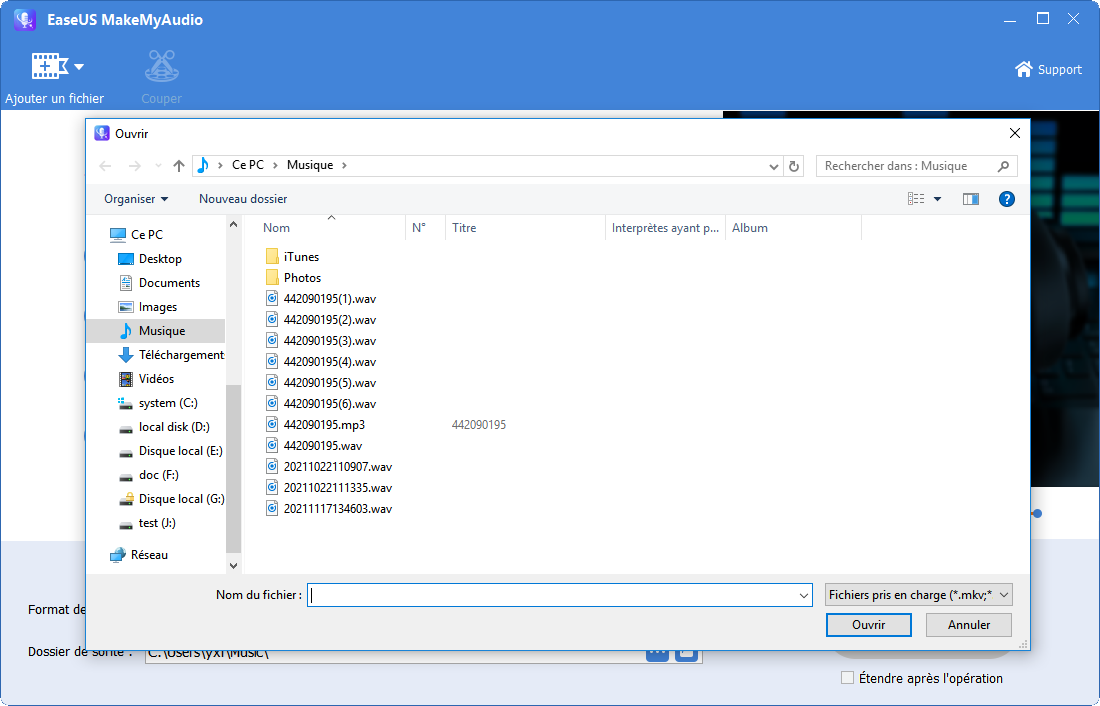The image size is (1100, 706).
Task: Select Images in navigation pane
Action: coord(147,307)
